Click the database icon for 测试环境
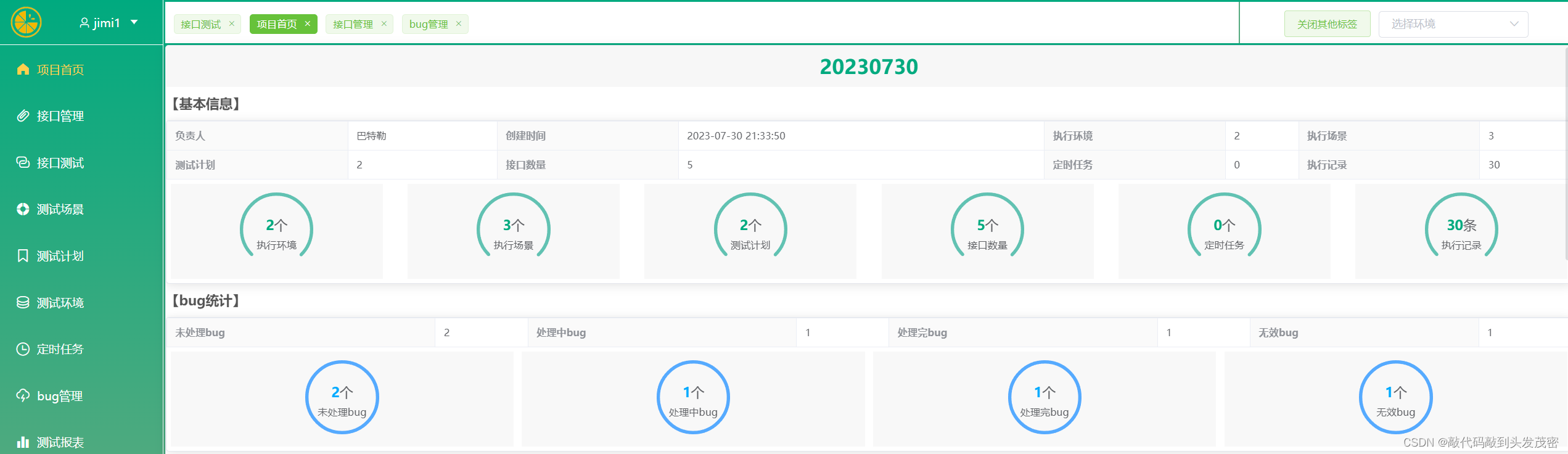 [x=23, y=302]
